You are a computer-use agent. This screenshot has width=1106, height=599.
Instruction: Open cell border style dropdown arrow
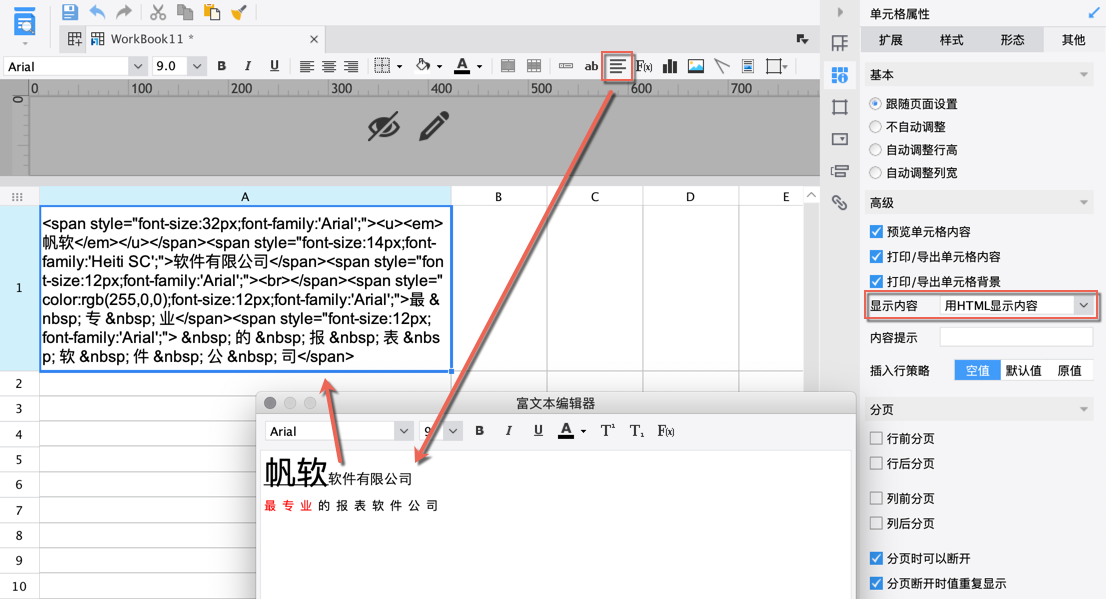[x=399, y=67]
